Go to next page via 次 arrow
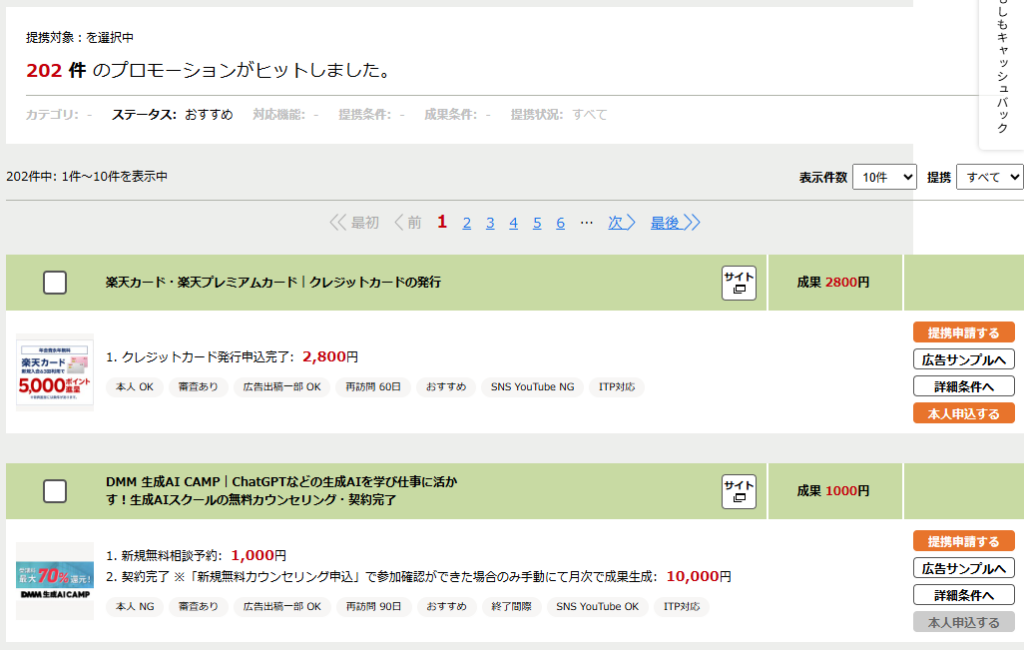Screen dimensions: 1024x650 (x=622, y=222)
